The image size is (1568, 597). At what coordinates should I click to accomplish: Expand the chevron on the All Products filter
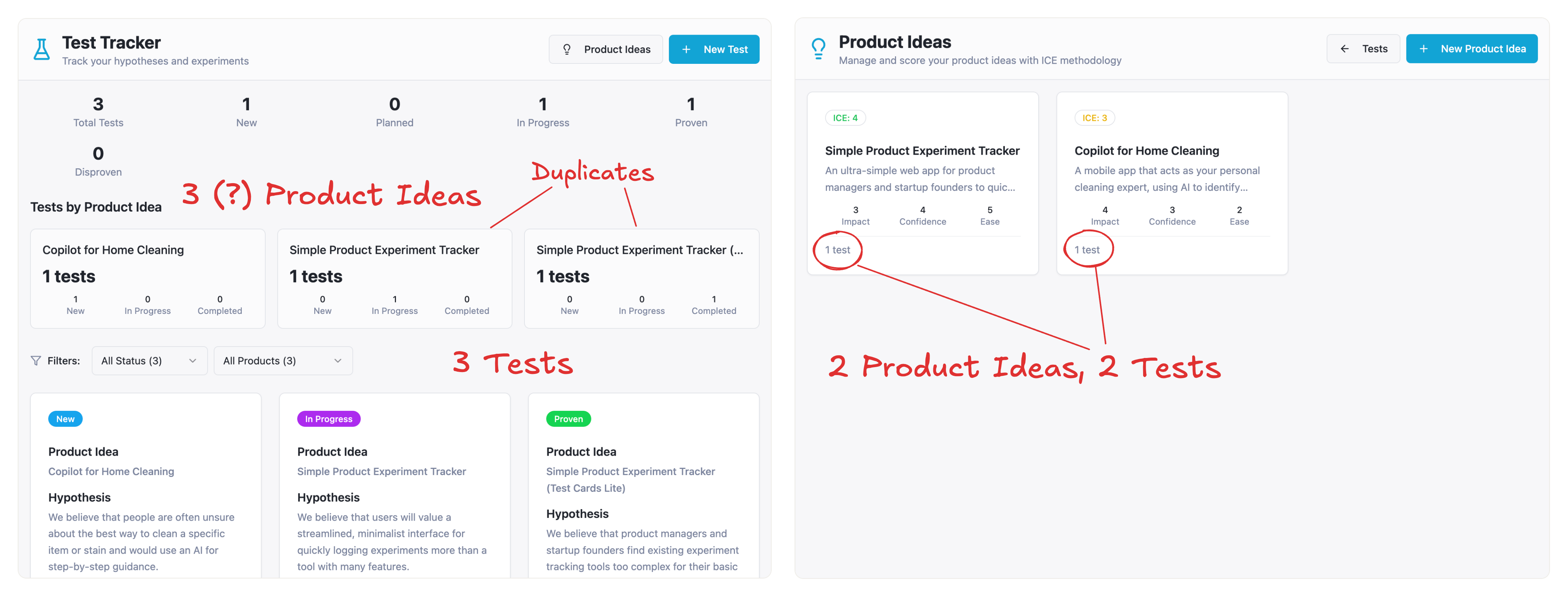click(338, 360)
